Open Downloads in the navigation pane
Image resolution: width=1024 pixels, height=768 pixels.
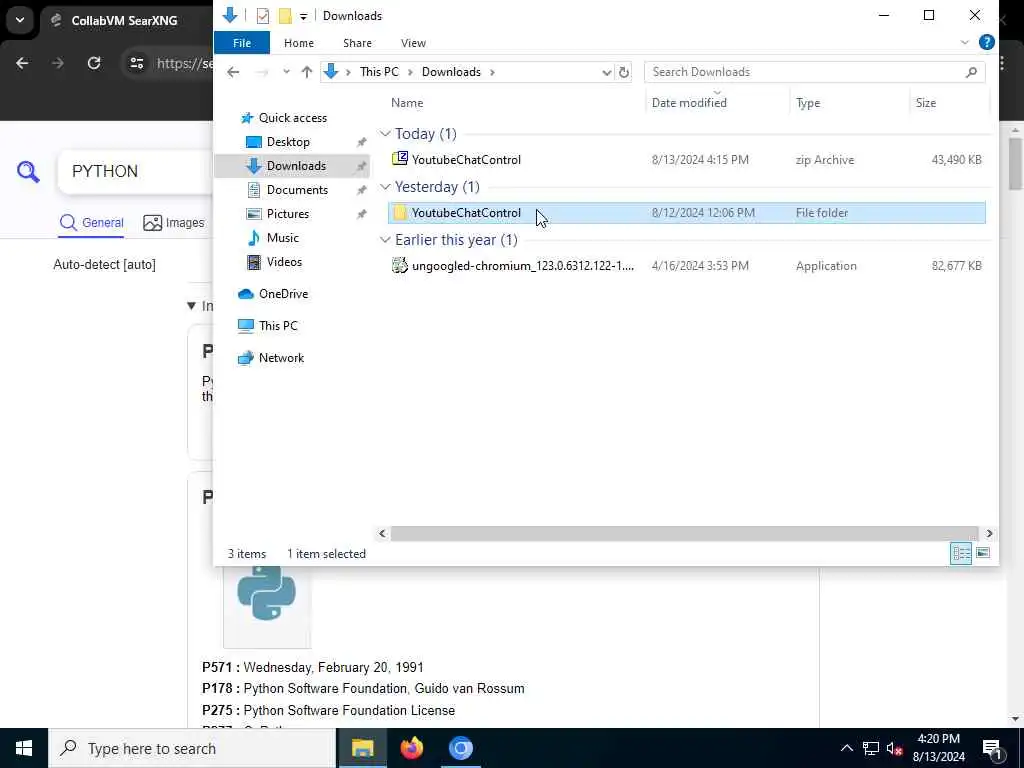click(296, 166)
